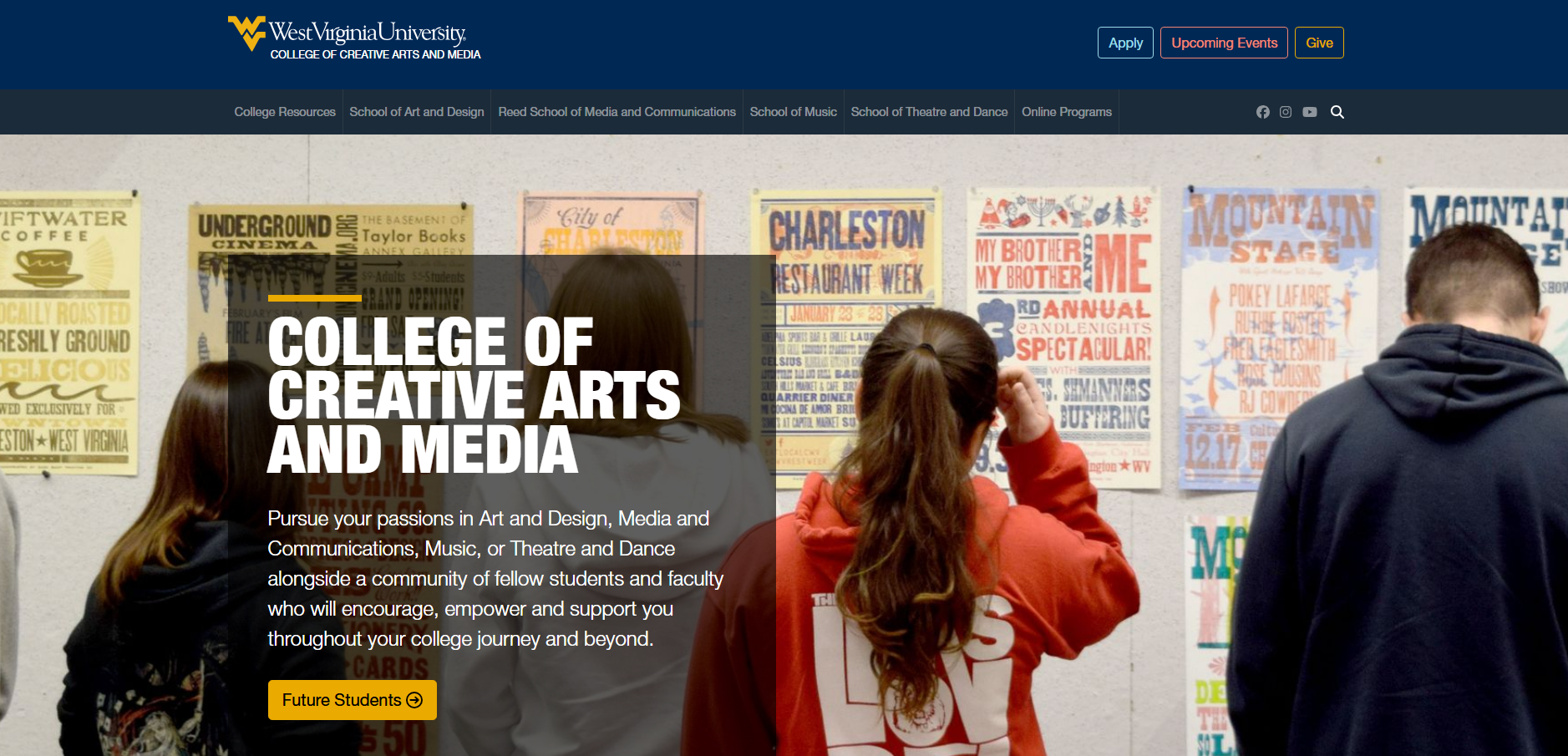Click the WVU Flying WV logo

coord(246,33)
